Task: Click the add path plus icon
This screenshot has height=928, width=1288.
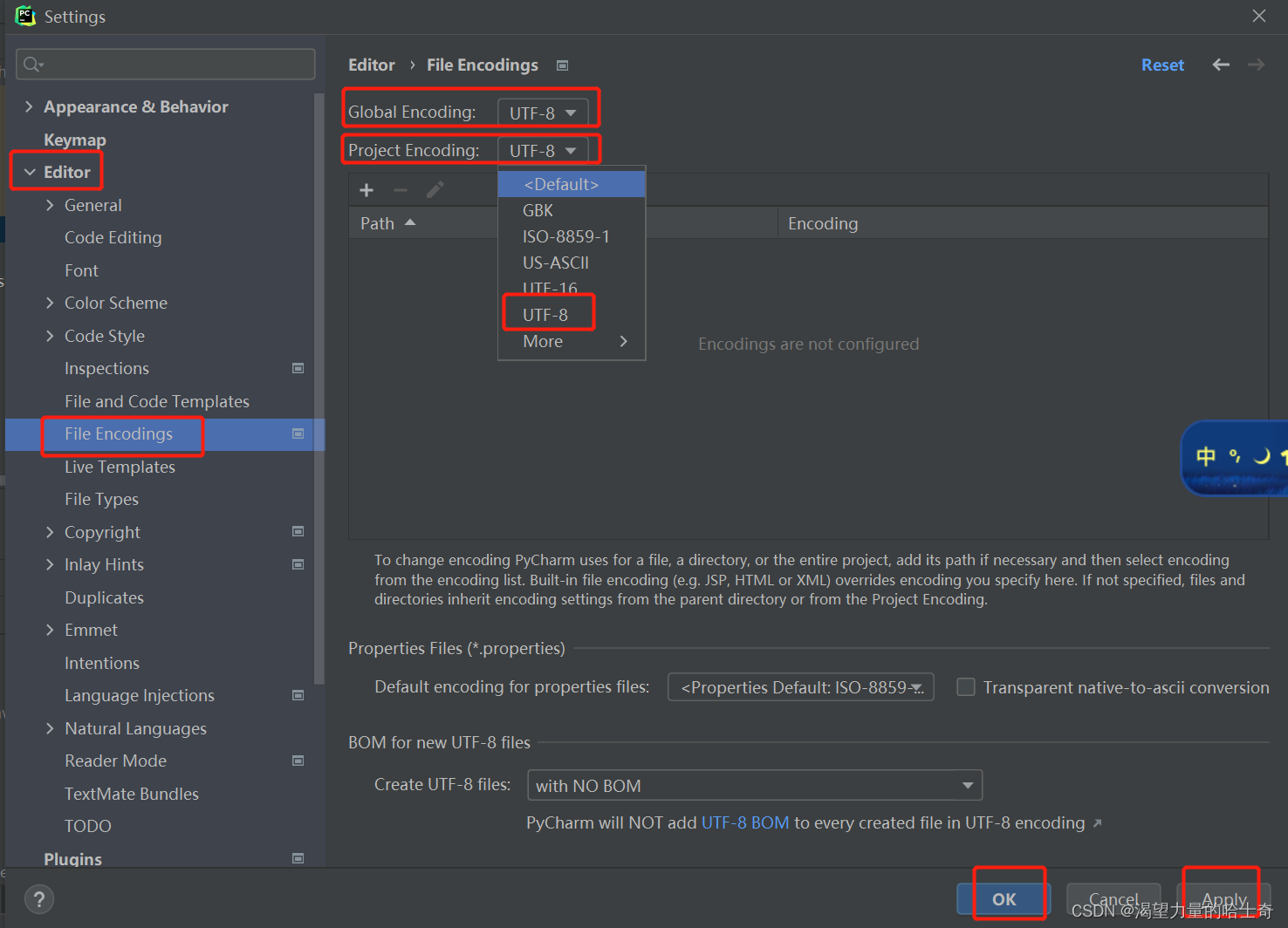Action: [x=367, y=190]
